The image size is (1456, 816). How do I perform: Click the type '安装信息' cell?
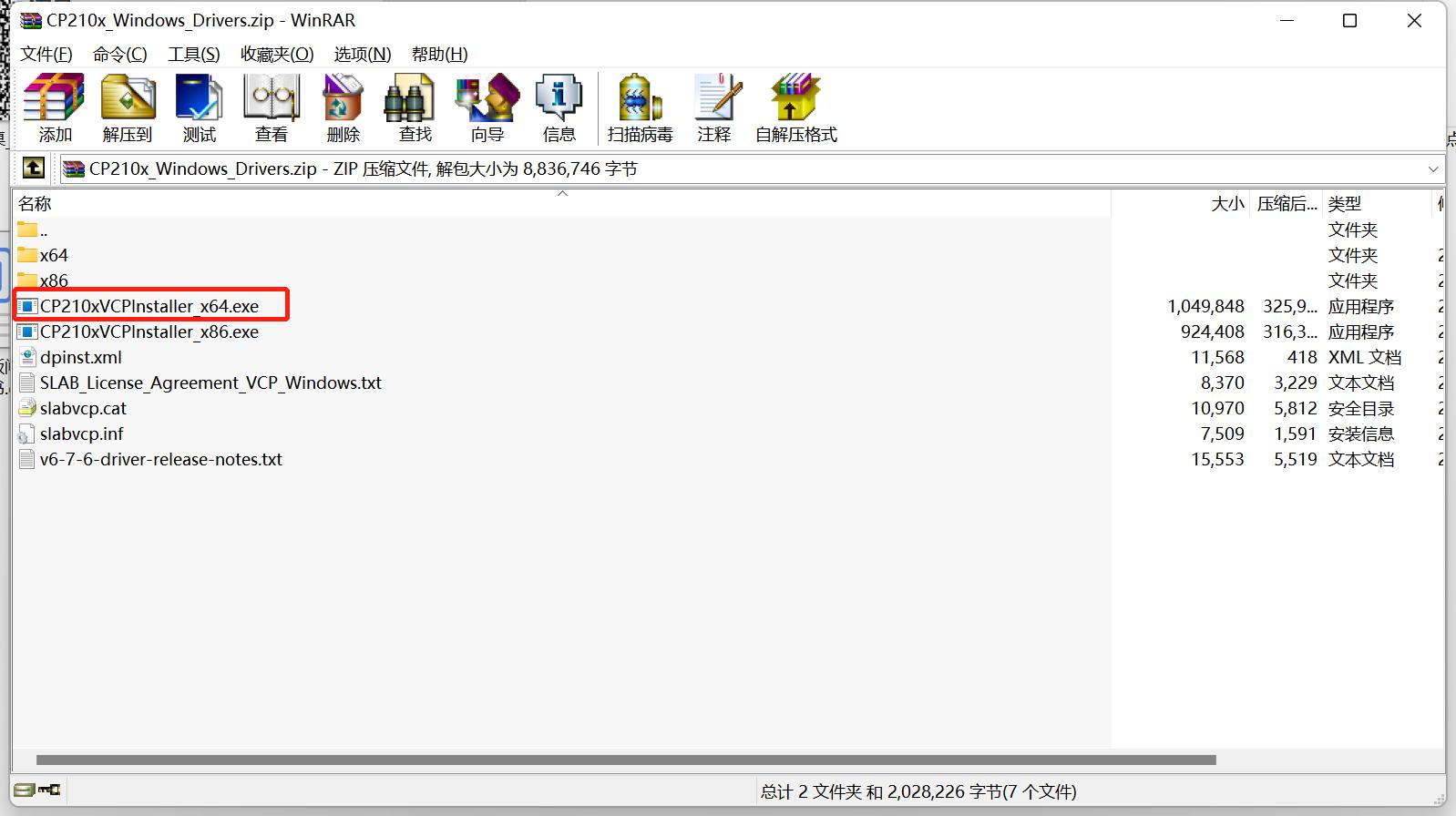click(1361, 433)
